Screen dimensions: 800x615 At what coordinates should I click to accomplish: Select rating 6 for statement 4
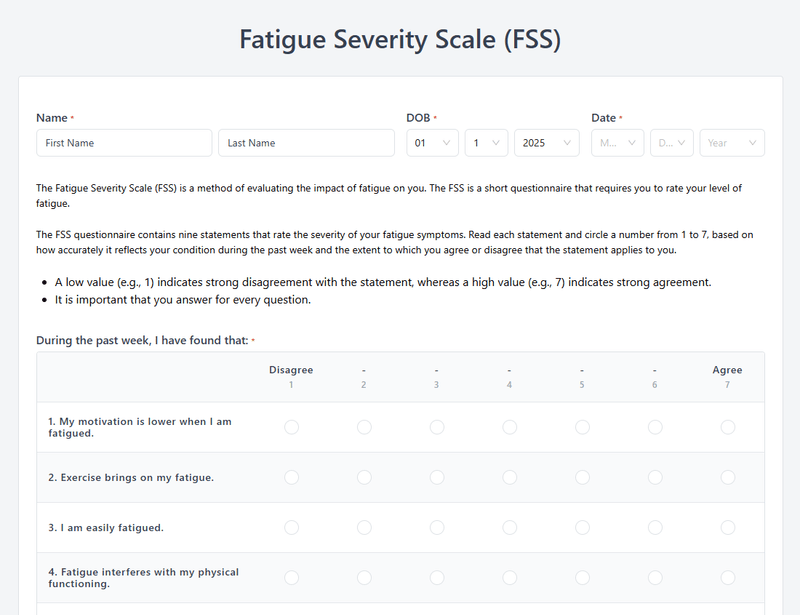coord(655,578)
